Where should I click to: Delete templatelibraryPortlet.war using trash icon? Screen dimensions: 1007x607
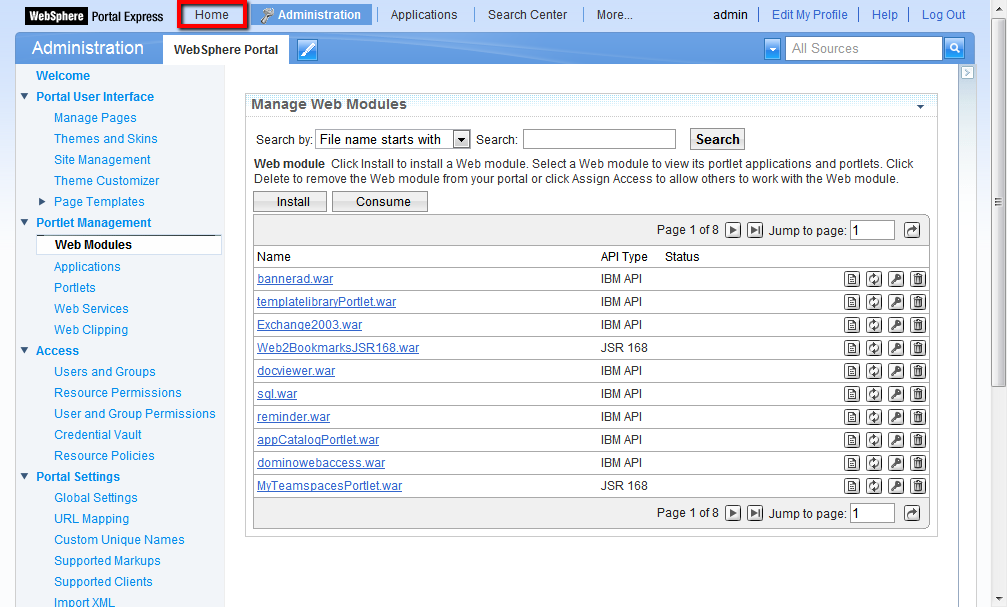click(918, 302)
